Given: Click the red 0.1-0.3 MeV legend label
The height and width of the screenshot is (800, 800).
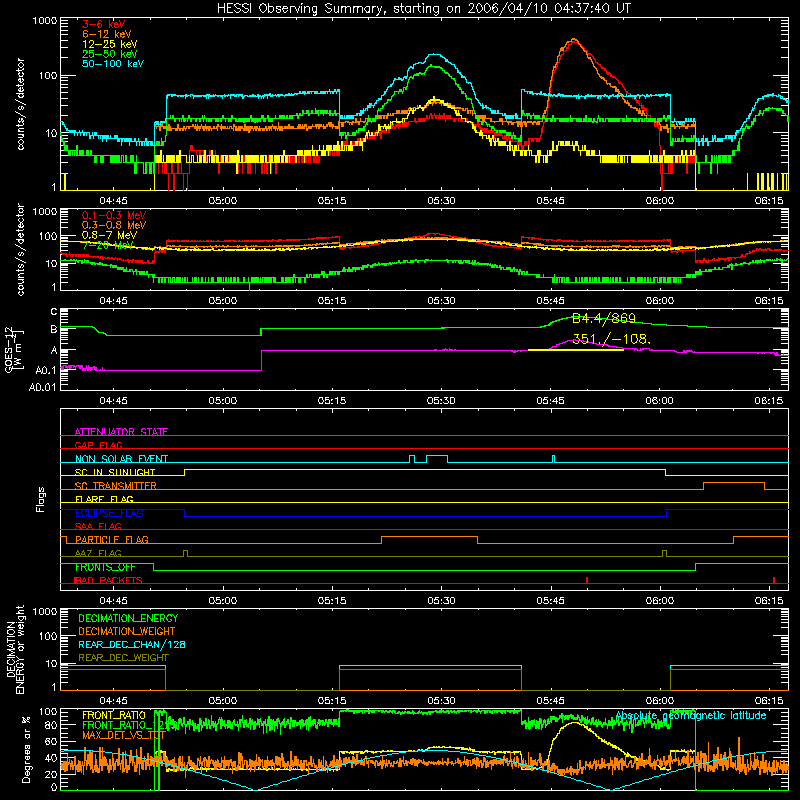Looking at the screenshot, I should click(x=114, y=215).
